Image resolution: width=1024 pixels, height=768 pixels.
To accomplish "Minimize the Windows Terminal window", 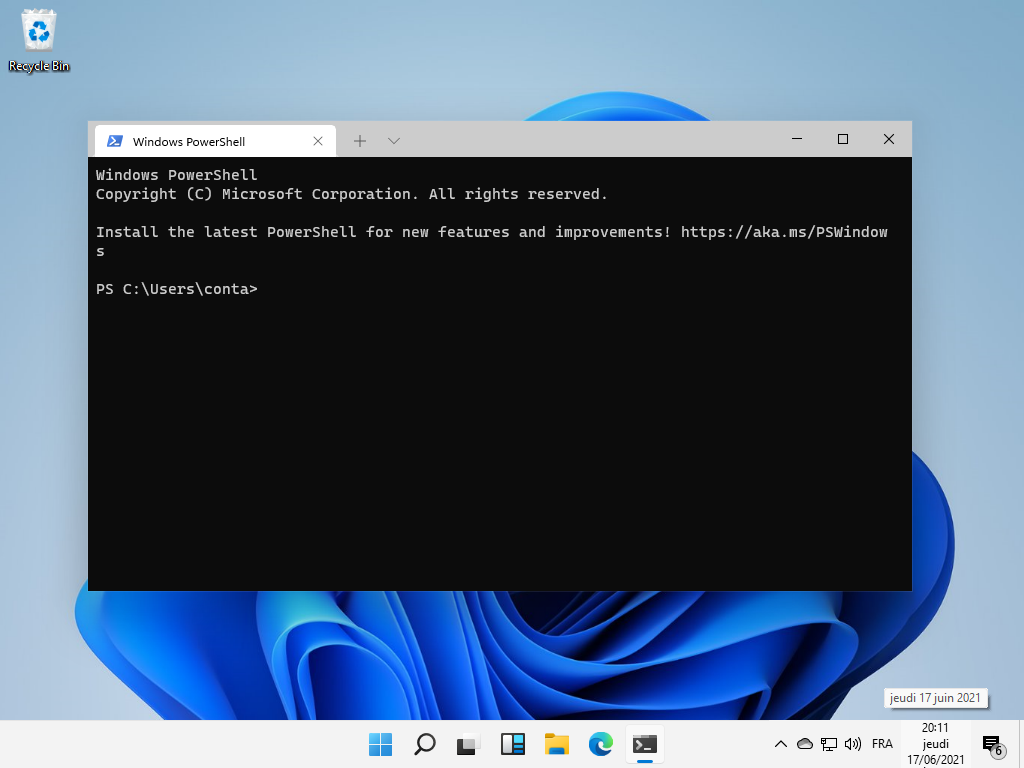I will pyautogui.click(x=797, y=139).
